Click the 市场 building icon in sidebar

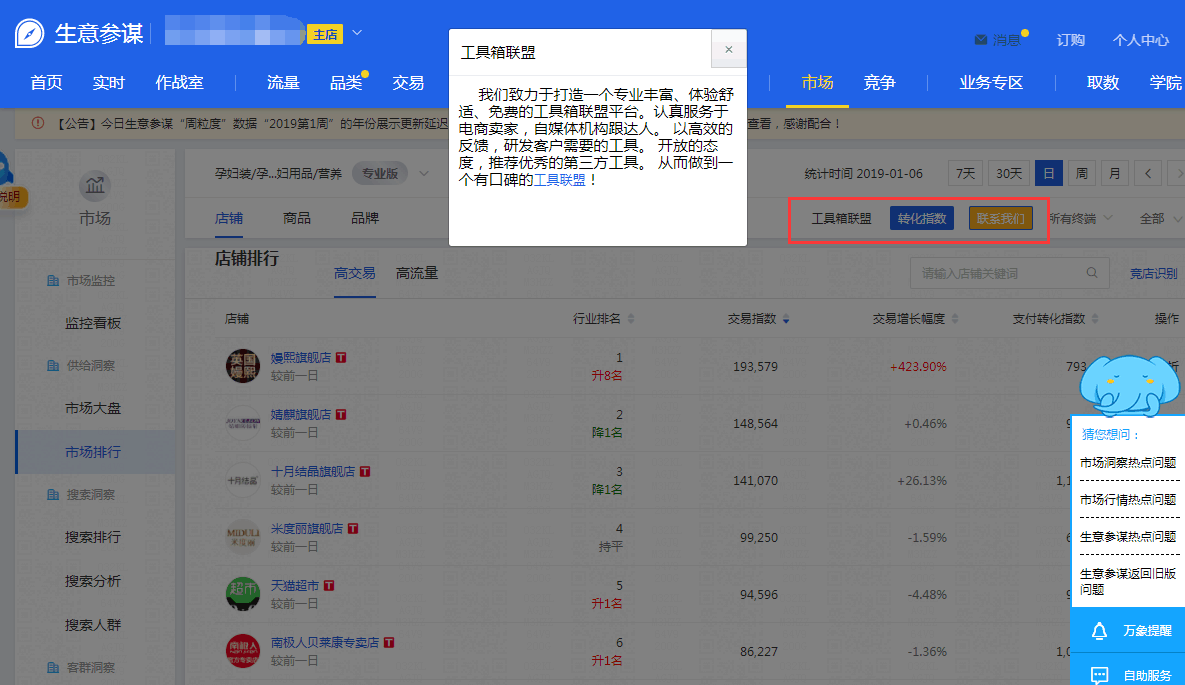(x=94, y=185)
